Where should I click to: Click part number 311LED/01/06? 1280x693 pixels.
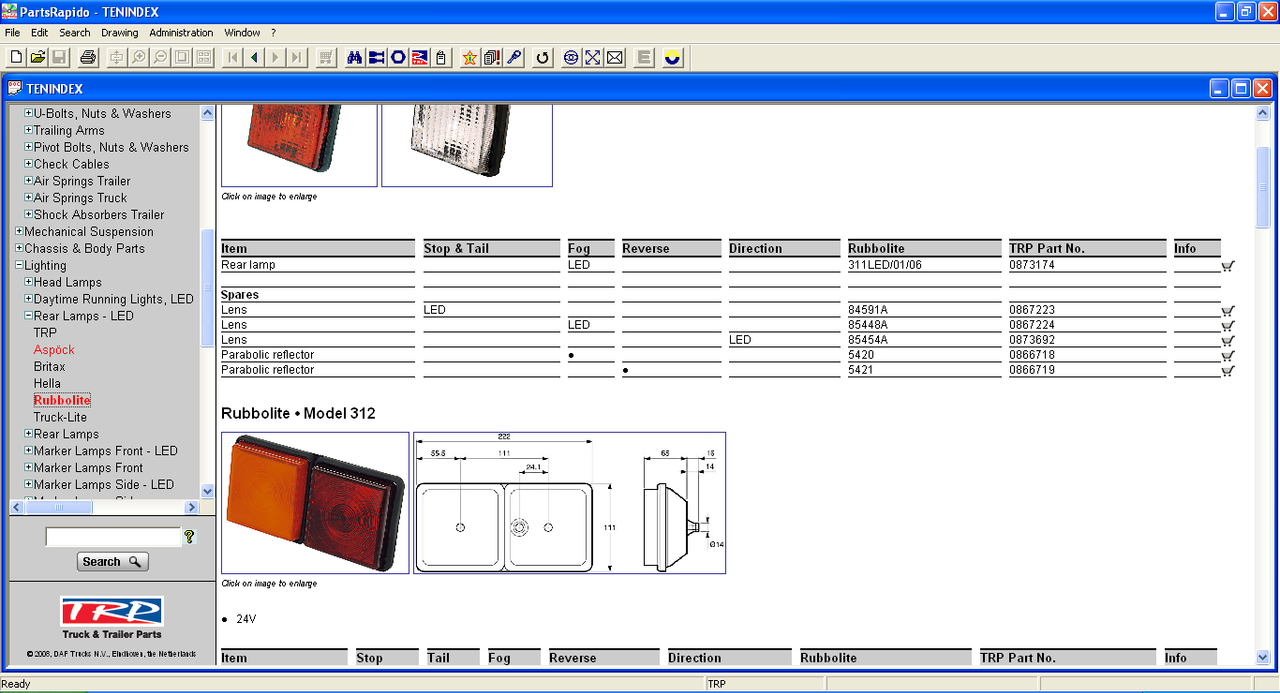885,265
